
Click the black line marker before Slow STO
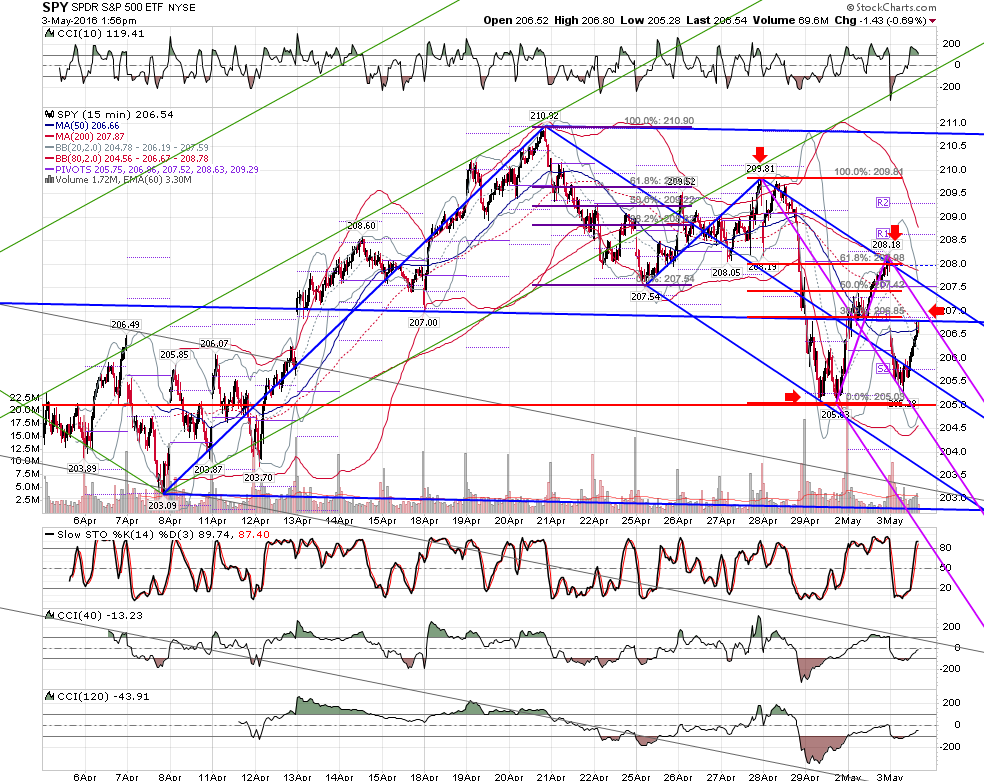pyautogui.click(x=50, y=534)
